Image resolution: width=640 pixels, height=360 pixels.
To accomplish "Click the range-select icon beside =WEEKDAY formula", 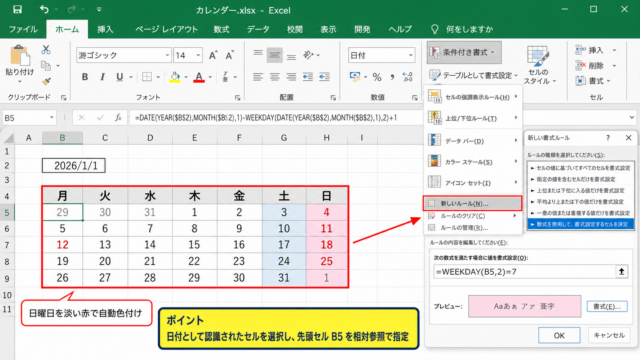I will tap(621, 271).
